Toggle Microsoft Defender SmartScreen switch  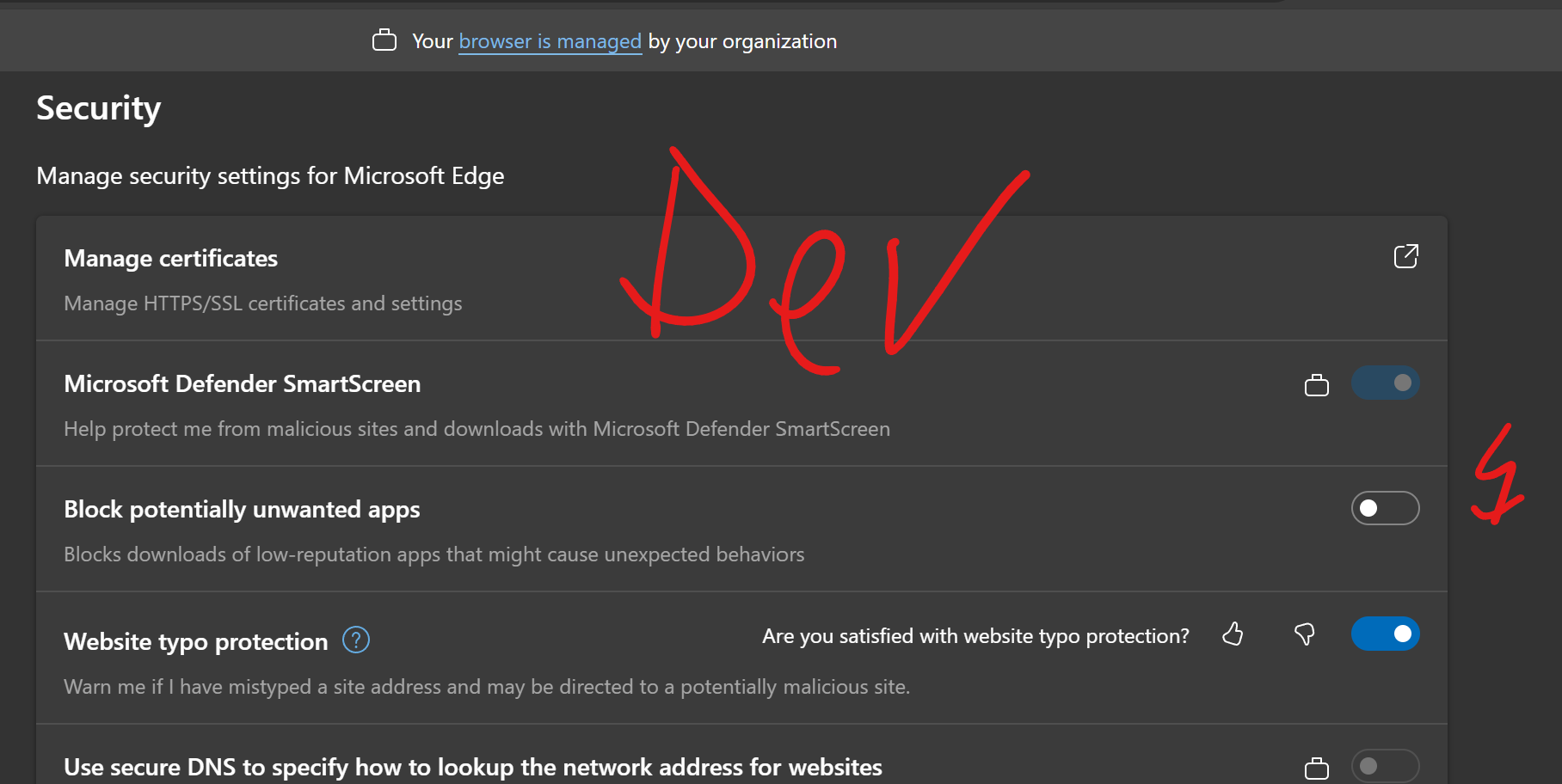click(1385, 383)
